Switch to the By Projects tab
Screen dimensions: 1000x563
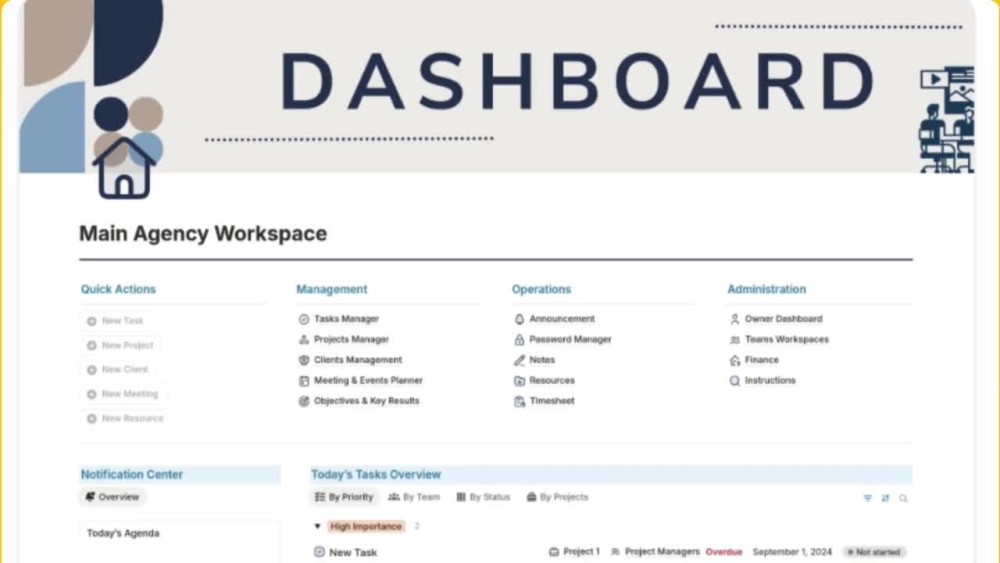click(557, 497)
